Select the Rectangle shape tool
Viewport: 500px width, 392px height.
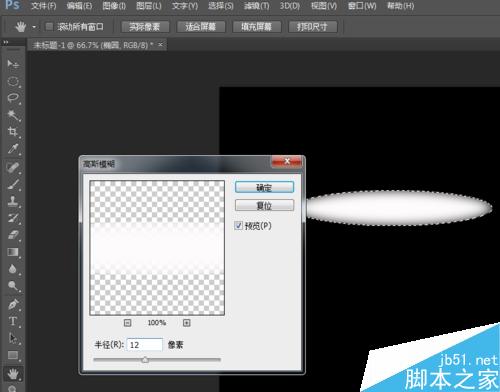pyautogui.click(x=13, y=355)
